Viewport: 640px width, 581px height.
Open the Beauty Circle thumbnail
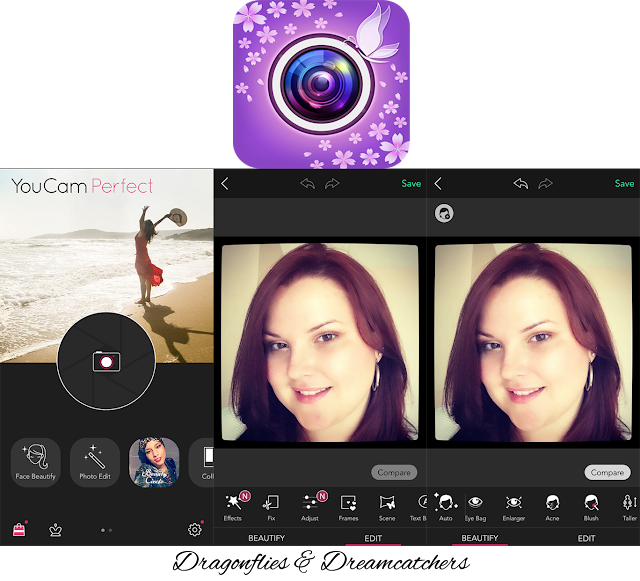click(154, 463)
